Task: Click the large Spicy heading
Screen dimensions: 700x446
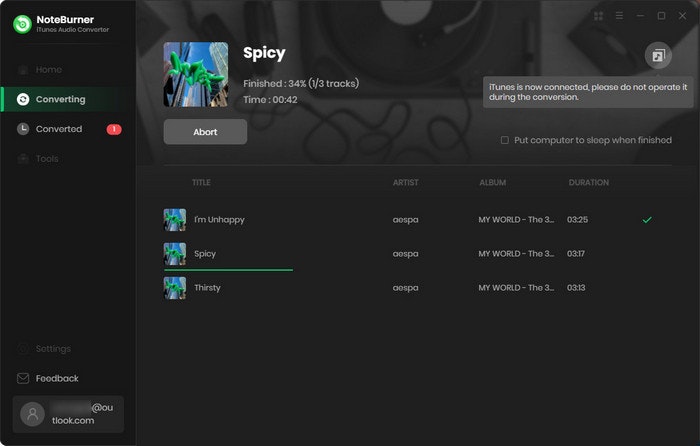Action: point(264,53)
